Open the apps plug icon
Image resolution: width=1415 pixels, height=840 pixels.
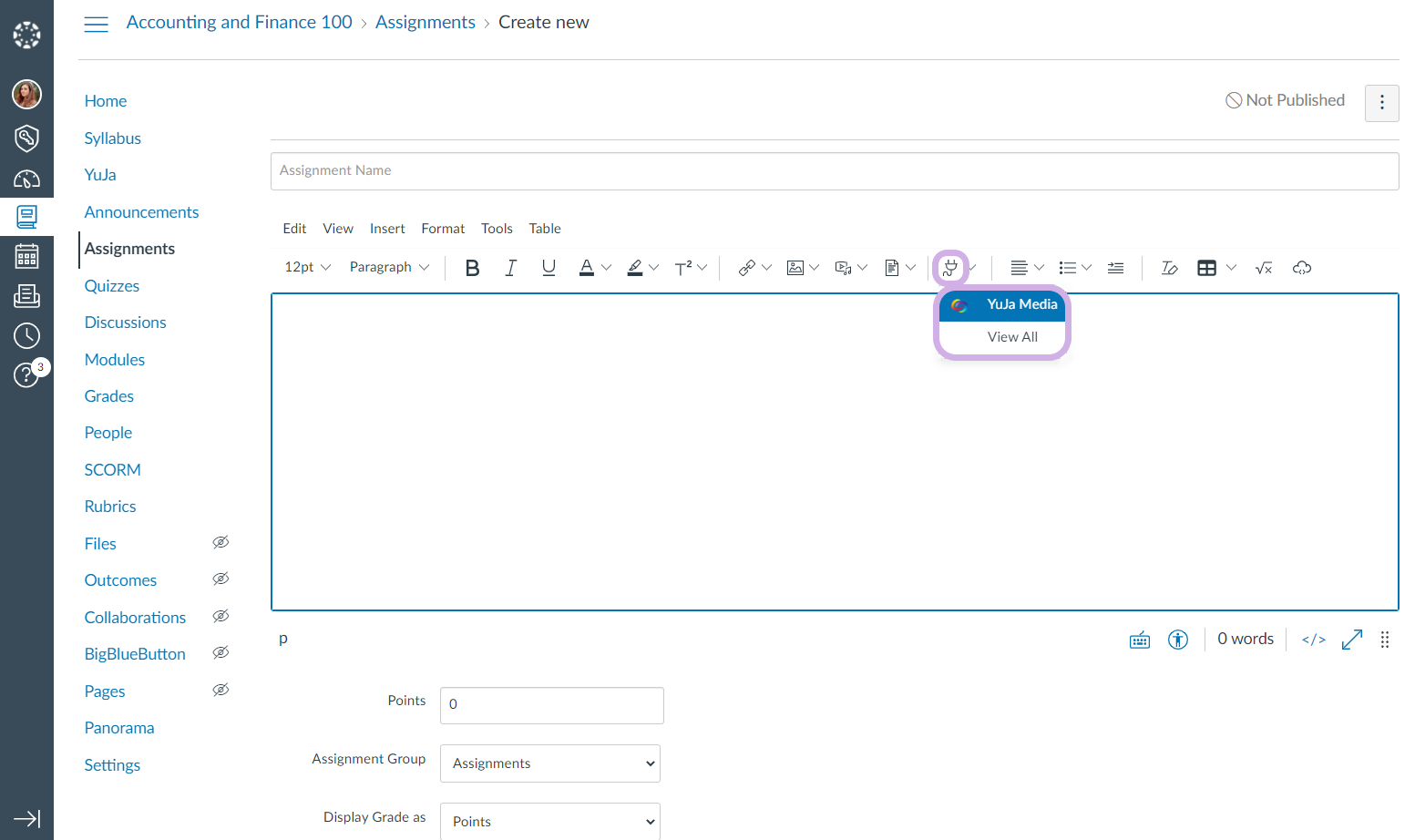950,268
